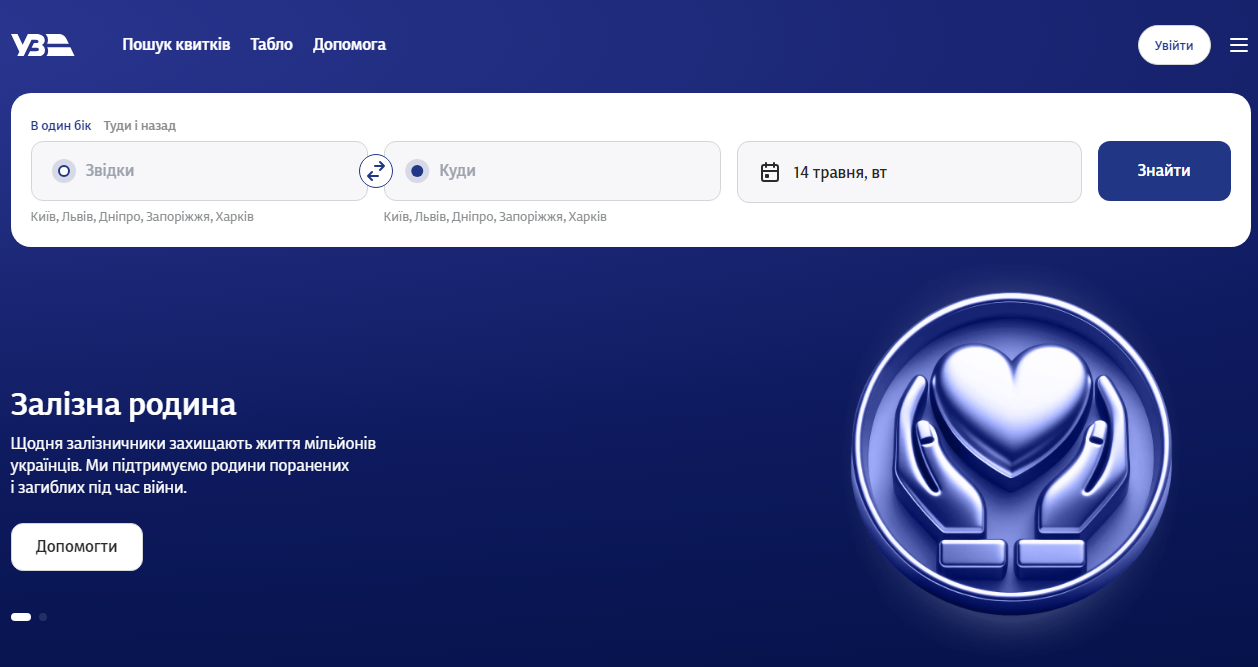The width and height of the screenshot is (1258, 667).
Task: Pick 'Харків' suggestion under the Куди field
Action: [587, 217]
